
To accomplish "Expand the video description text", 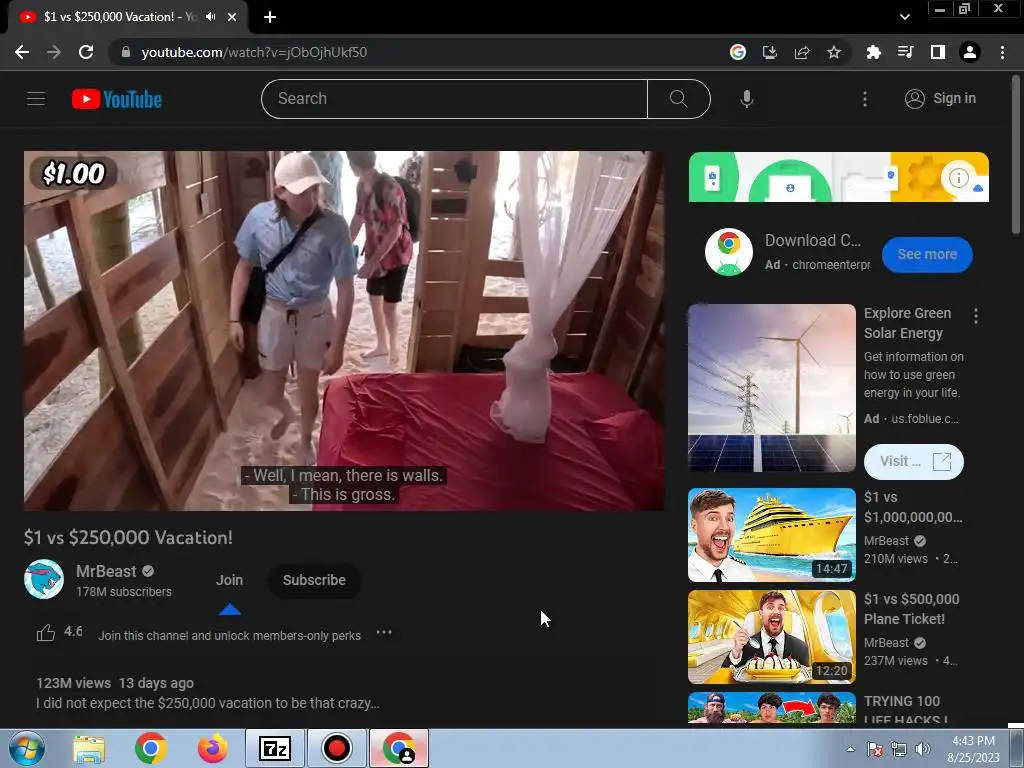I will (208, 703).
